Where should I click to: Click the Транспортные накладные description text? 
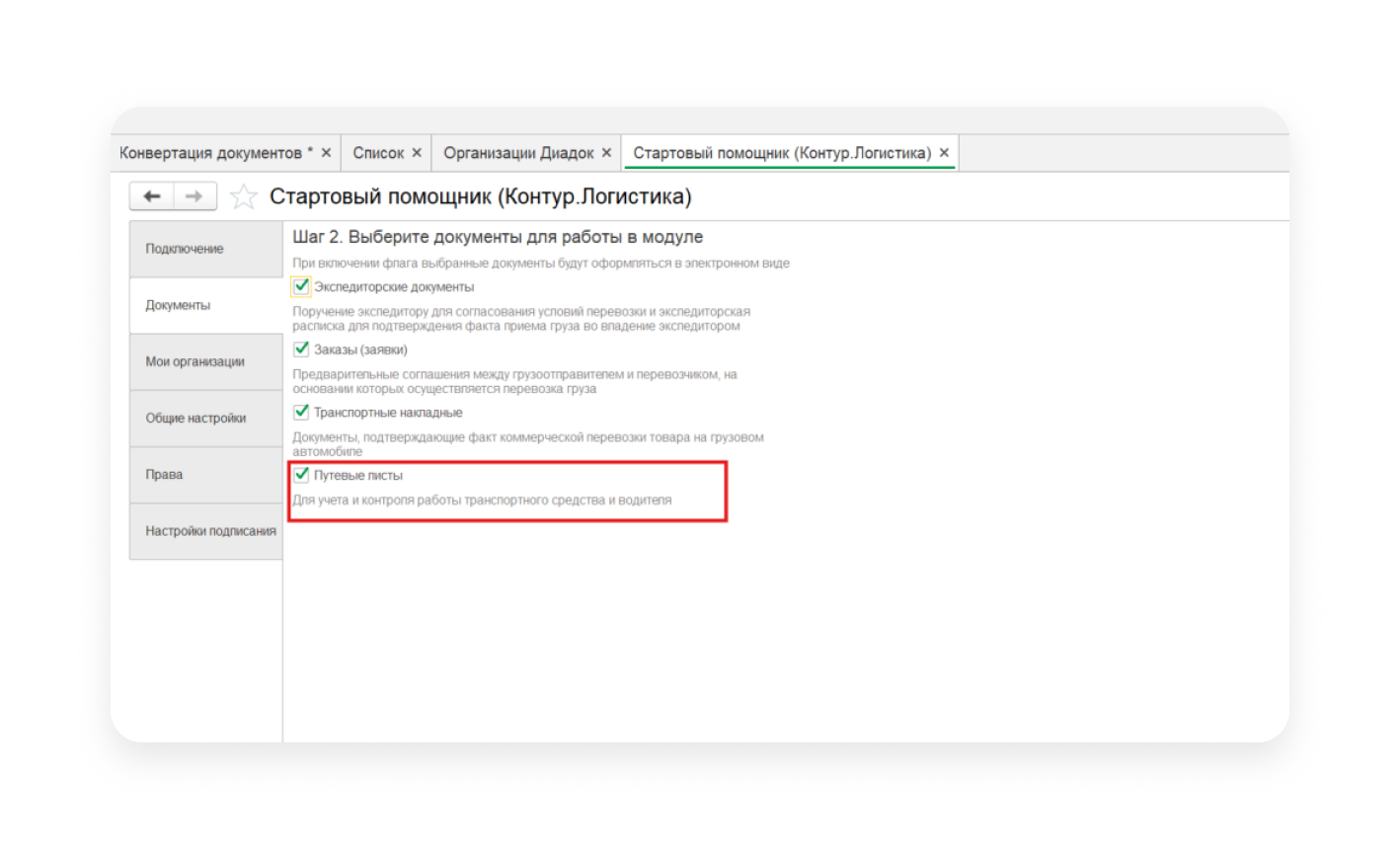[528, 444]
